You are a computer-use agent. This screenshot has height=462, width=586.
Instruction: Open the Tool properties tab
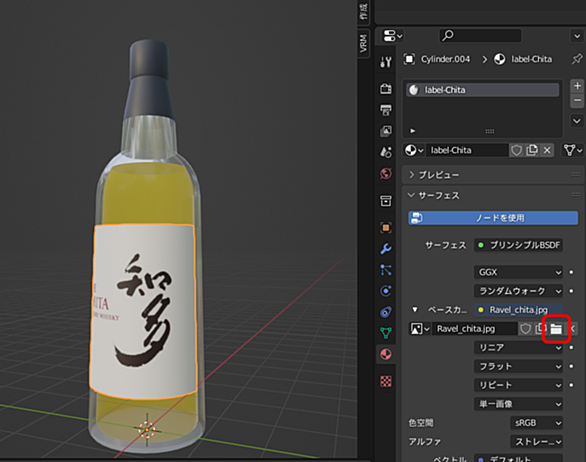coord(386,62)
